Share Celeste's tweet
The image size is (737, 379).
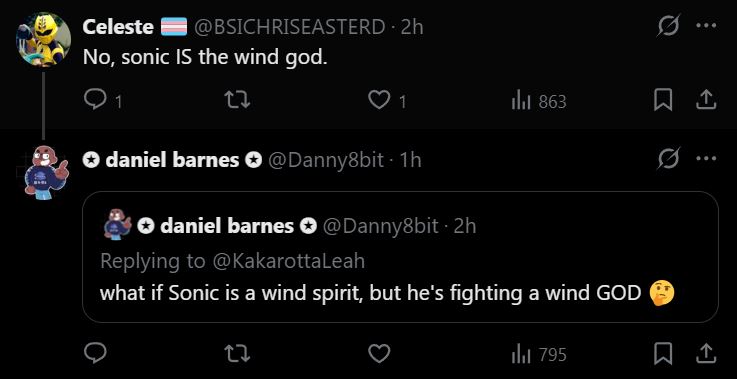click(706, 101)
